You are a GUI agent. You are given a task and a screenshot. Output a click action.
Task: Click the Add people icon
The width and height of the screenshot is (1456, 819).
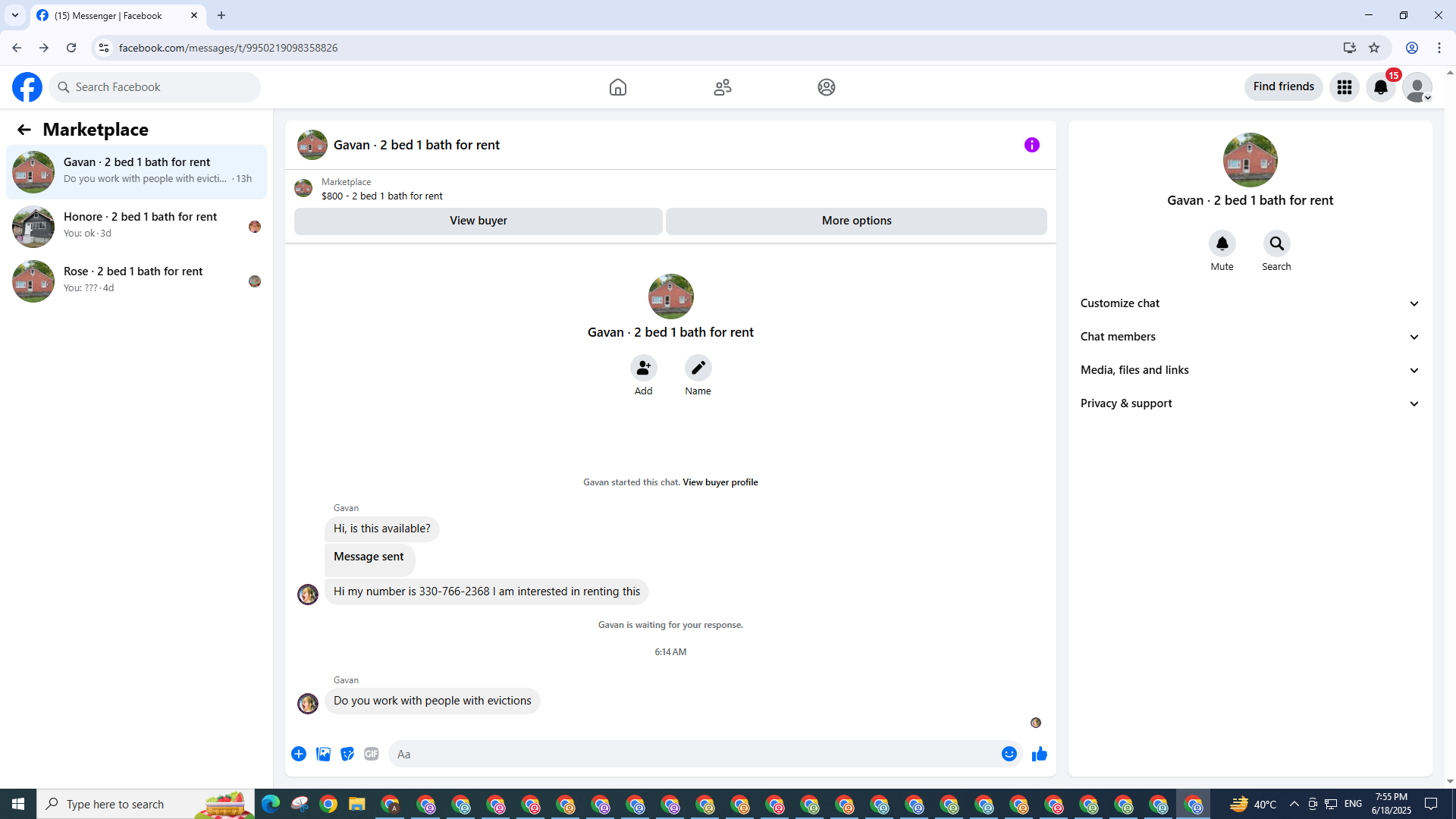[644, 368]
